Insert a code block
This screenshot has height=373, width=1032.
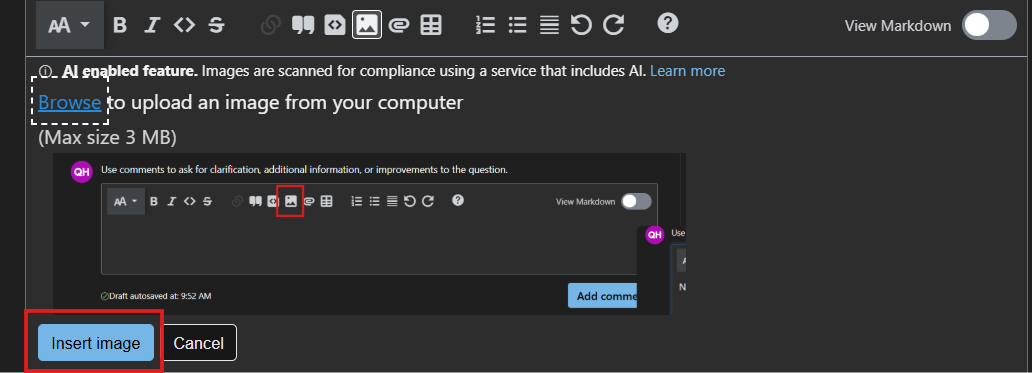(335, 25)
